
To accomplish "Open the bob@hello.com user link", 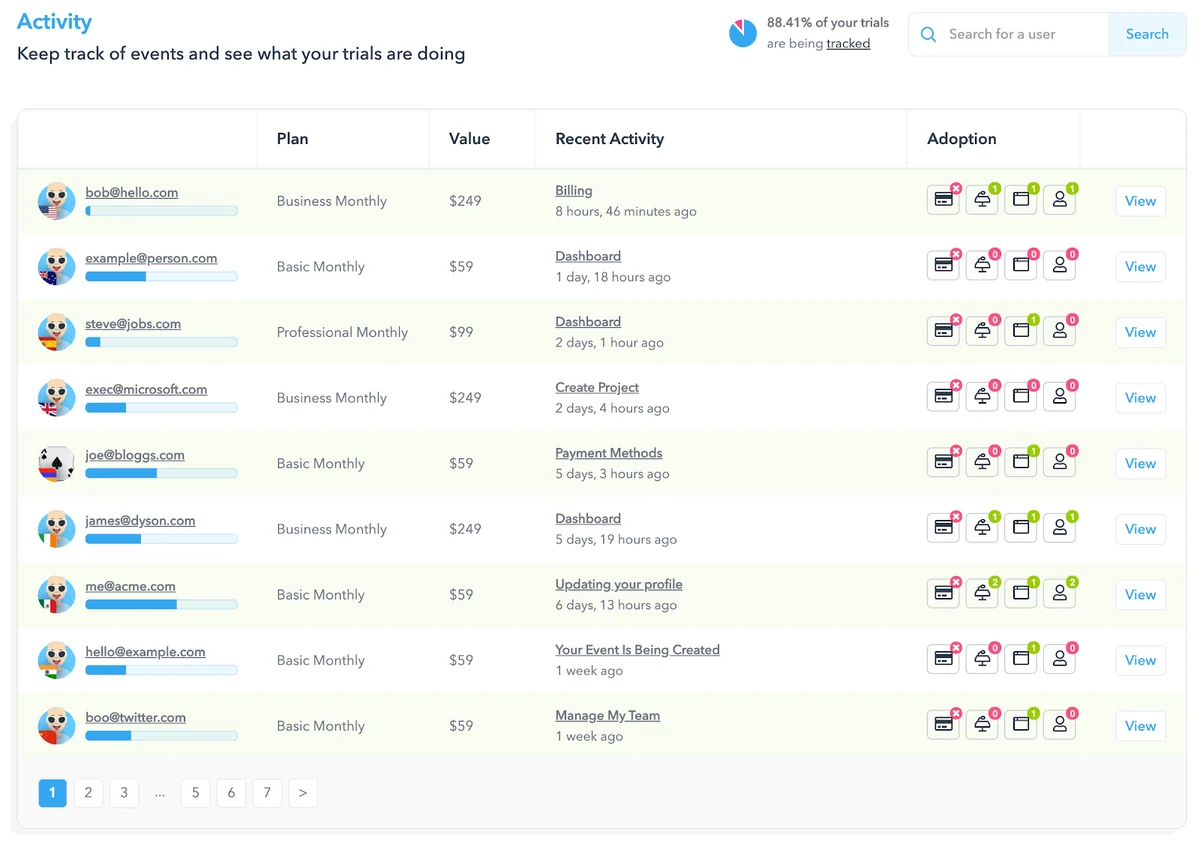I will (131, 192).
